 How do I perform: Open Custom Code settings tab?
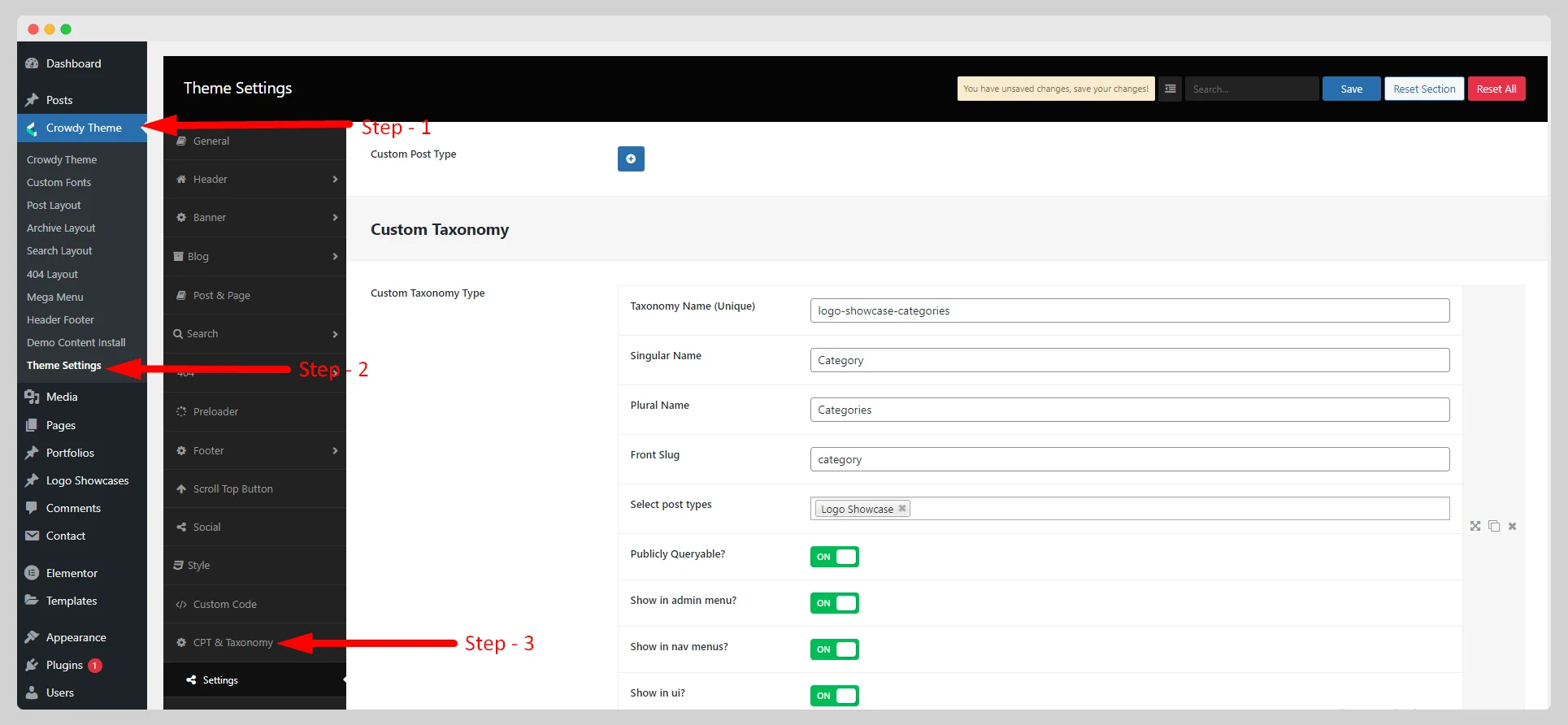[254, 605]
